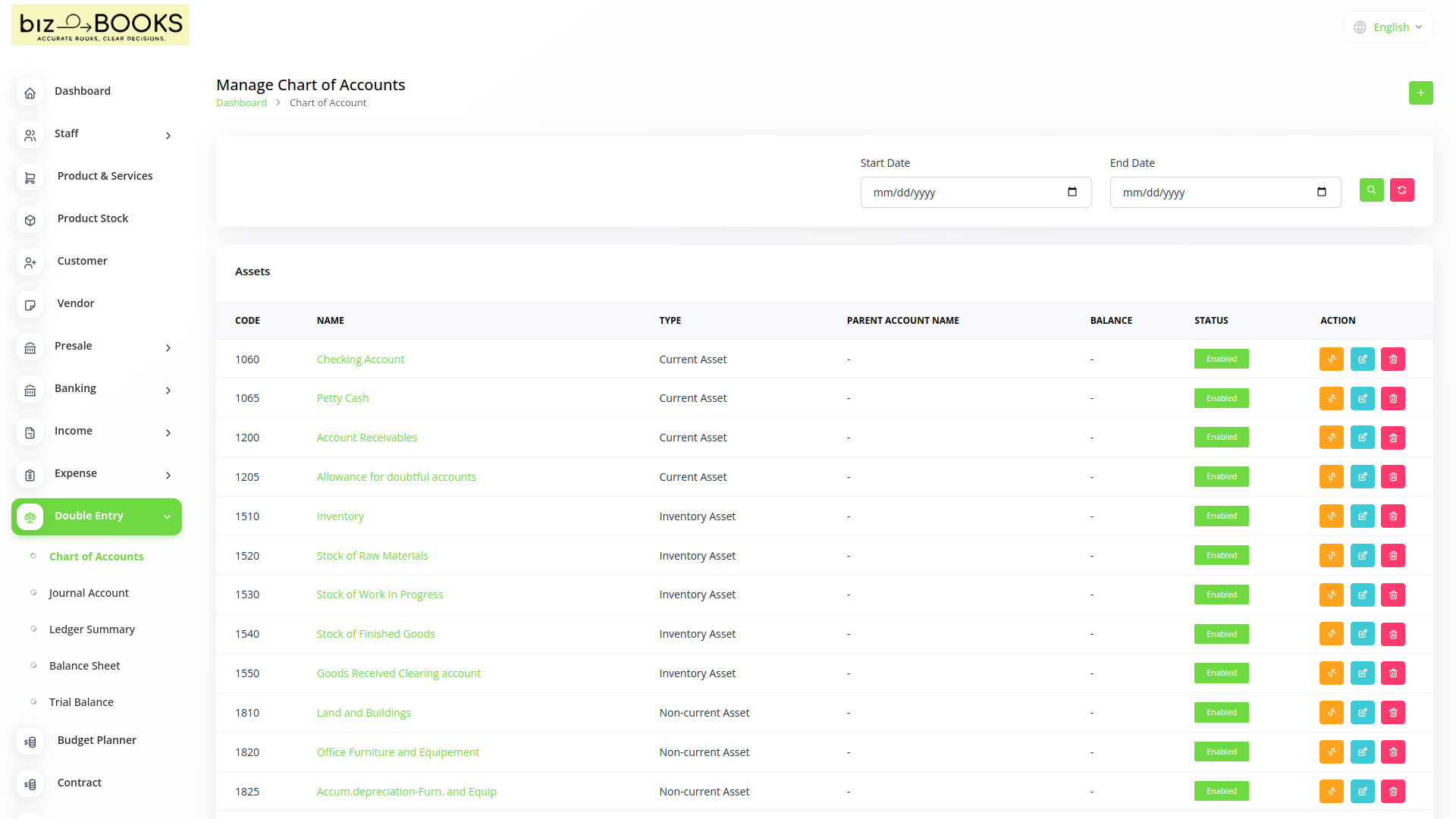The height and width of the screenshot is (819, 1456).
Task: Open transaction summary for Inventory account
Action: click(x=1331, y=516)
